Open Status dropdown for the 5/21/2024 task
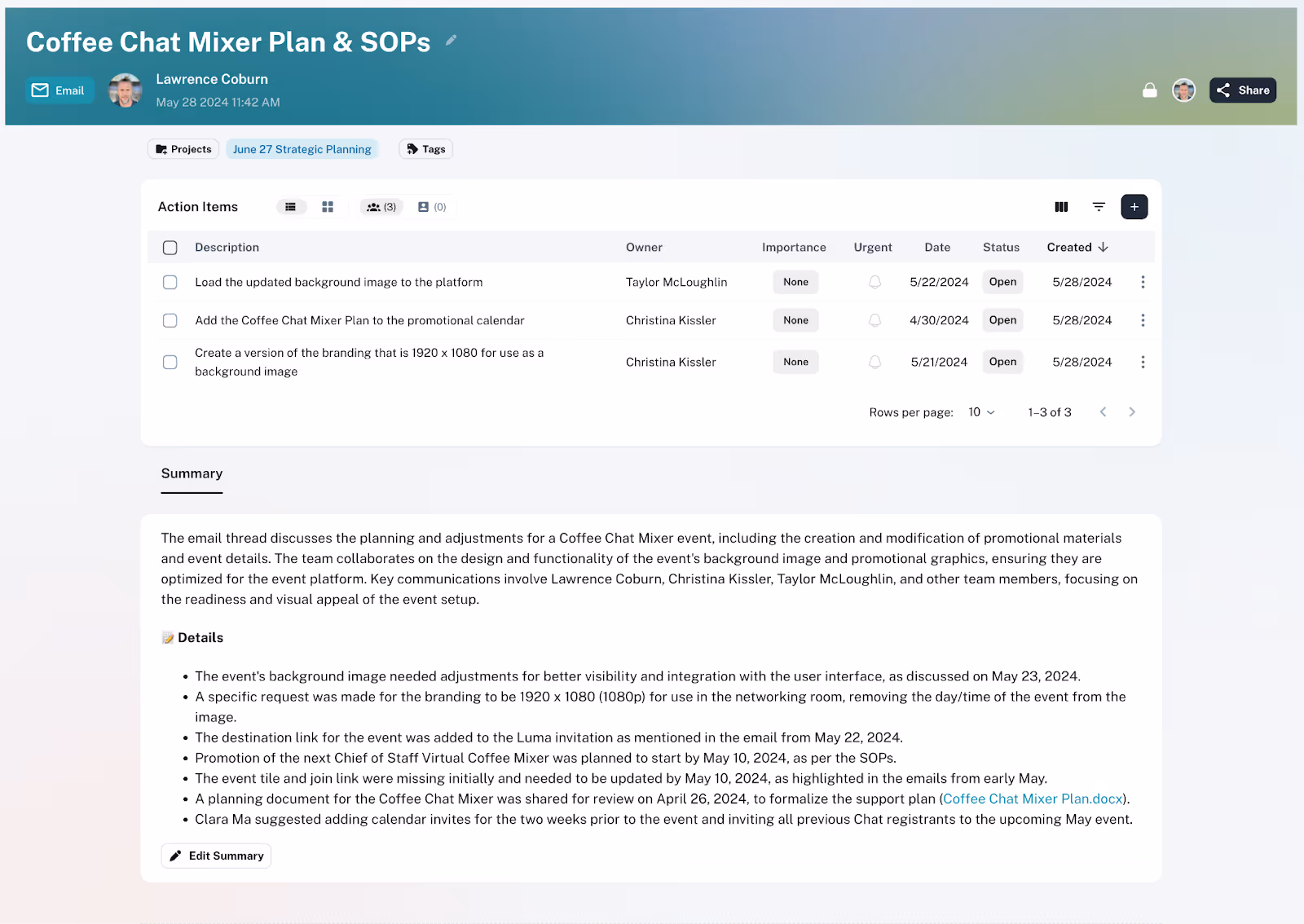This screenshot has width=1304, height=924. pyautogui.click(x=1002, y=362)
